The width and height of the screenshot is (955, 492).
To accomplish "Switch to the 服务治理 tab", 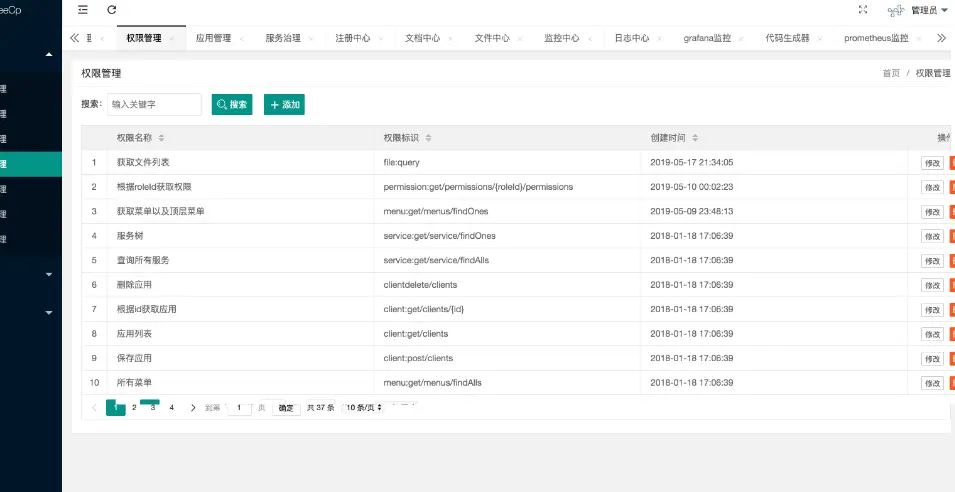I will click(x=283, y=38).
